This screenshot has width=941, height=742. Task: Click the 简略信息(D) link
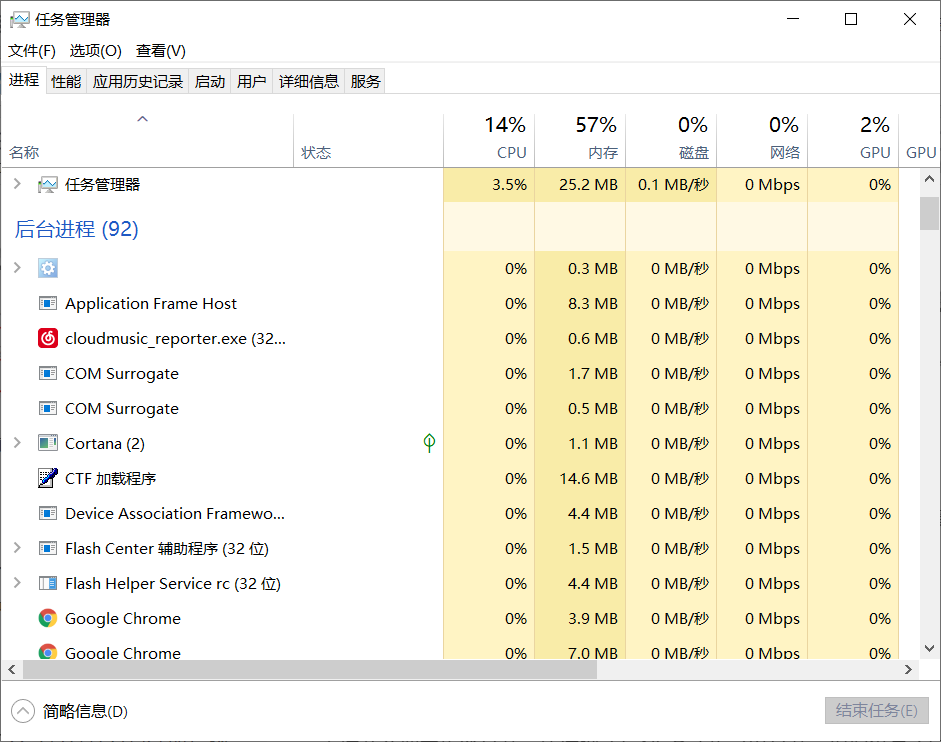pyautogui.click(x=85, y=711)
